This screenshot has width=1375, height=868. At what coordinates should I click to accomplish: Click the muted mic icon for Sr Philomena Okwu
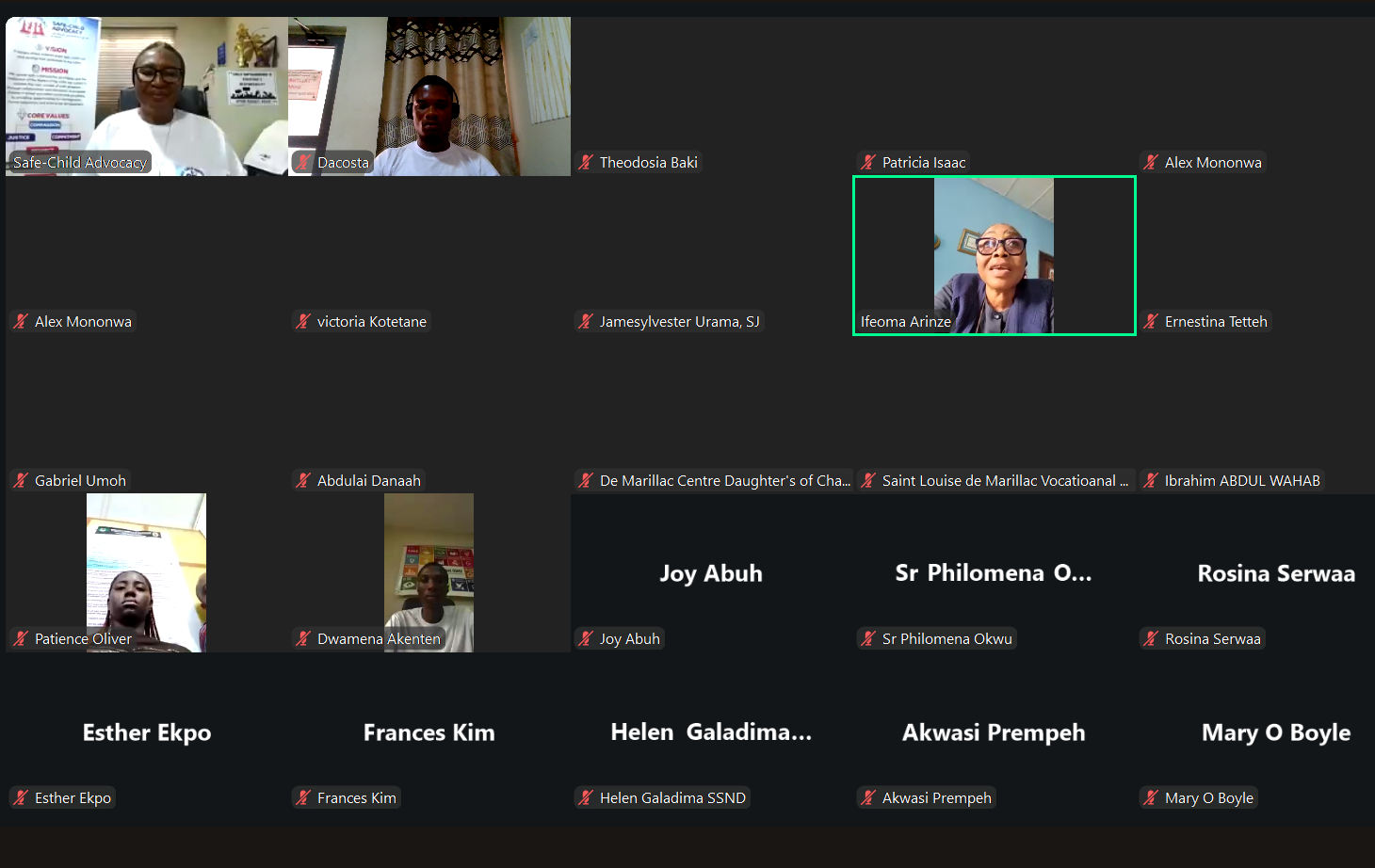(868, 639)
